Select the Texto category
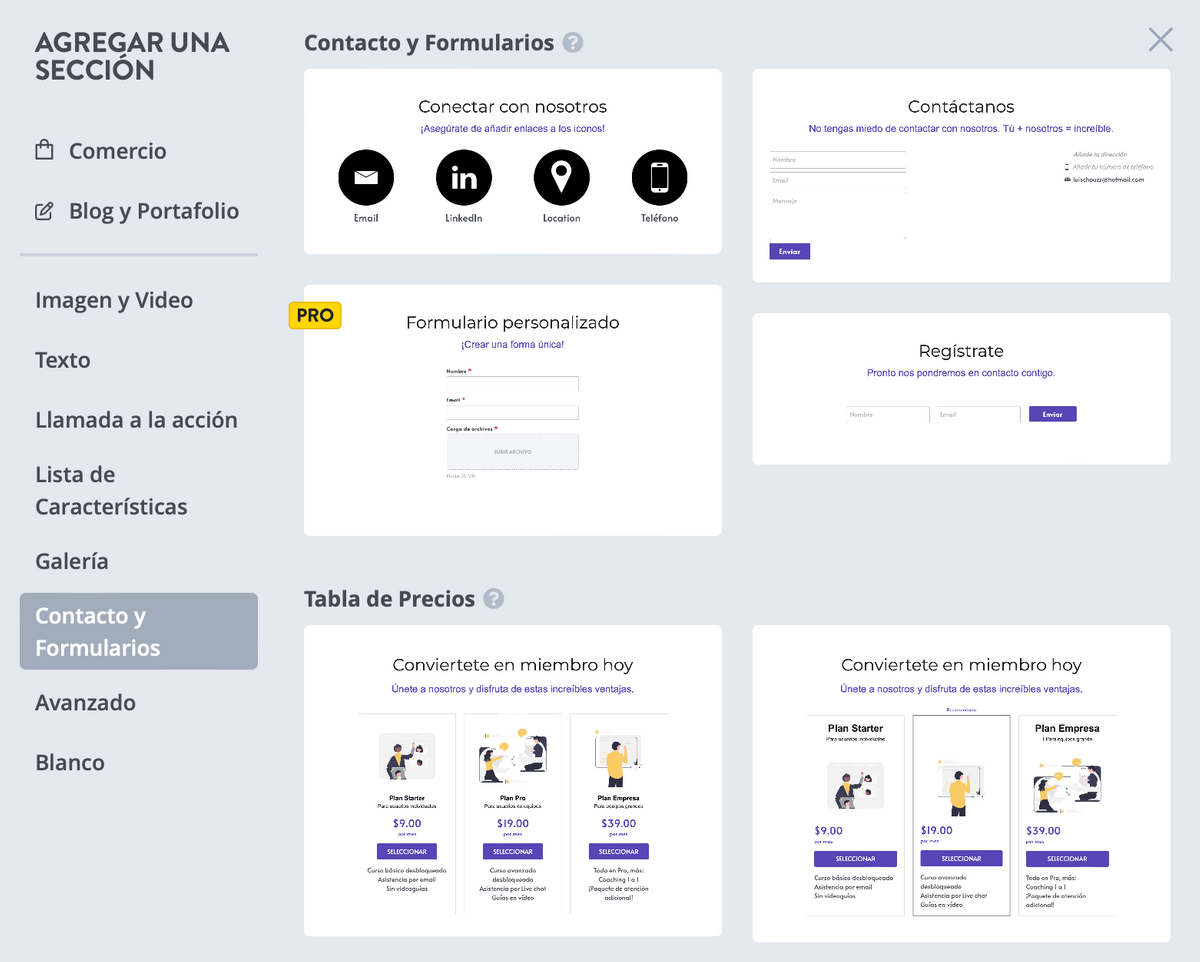Screen dimensions: 1200x962 tap(63, 360)
